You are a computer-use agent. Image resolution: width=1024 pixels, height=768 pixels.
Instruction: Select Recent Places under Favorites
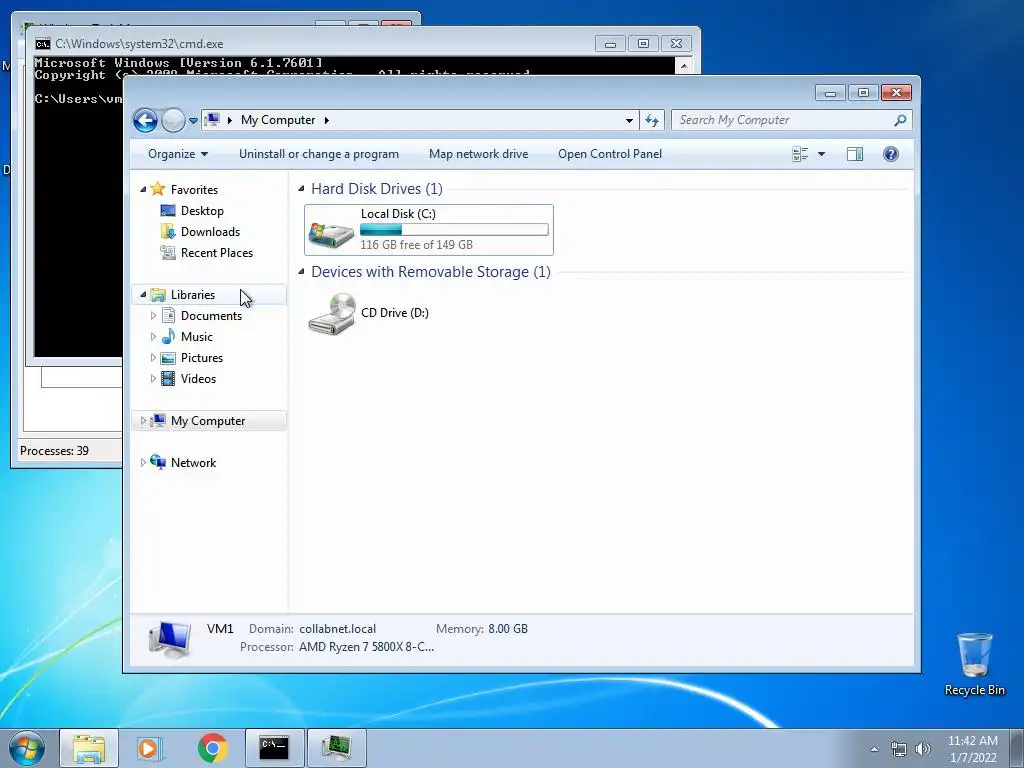coord(217,253)
